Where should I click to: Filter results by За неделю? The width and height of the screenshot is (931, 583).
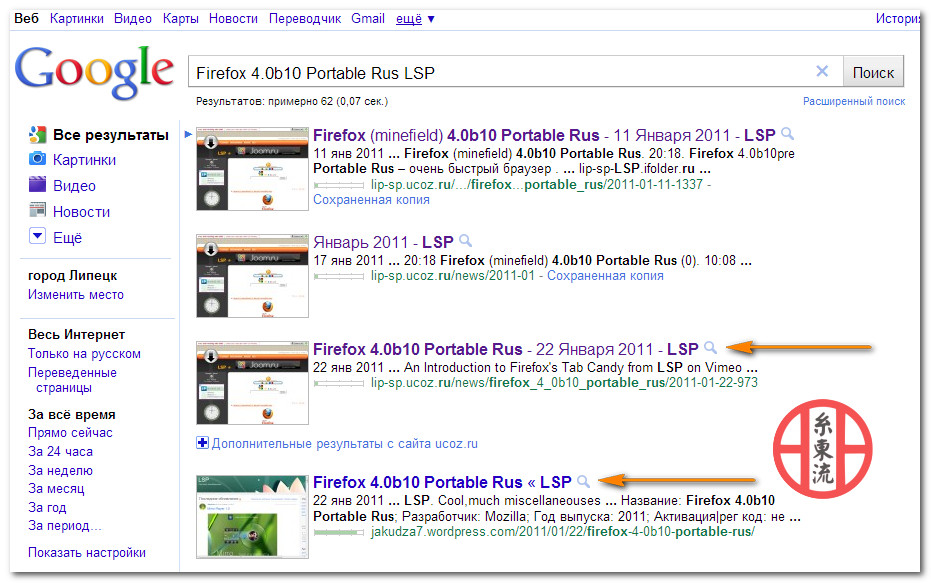[61, 471]
